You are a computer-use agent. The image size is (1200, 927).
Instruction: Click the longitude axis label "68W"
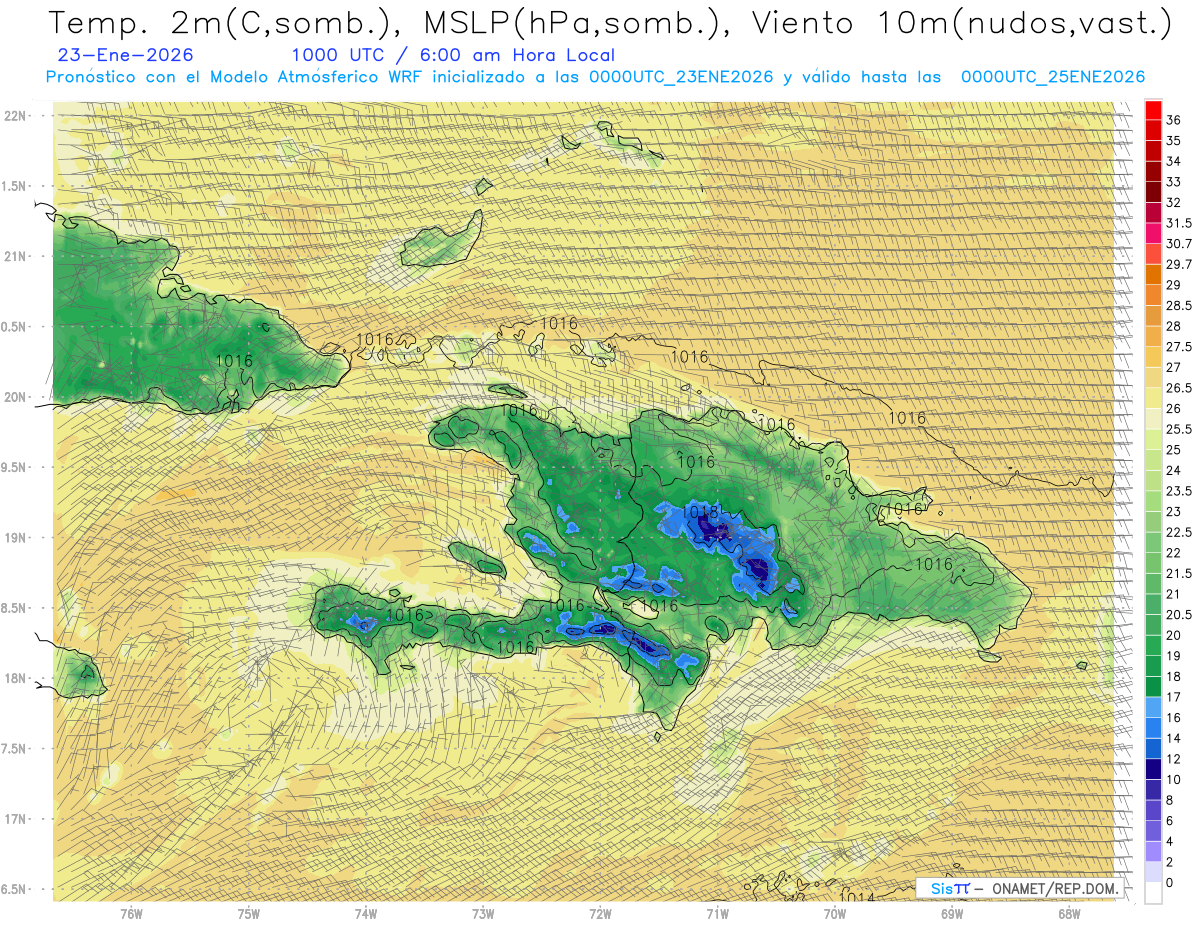[1069, 914]
